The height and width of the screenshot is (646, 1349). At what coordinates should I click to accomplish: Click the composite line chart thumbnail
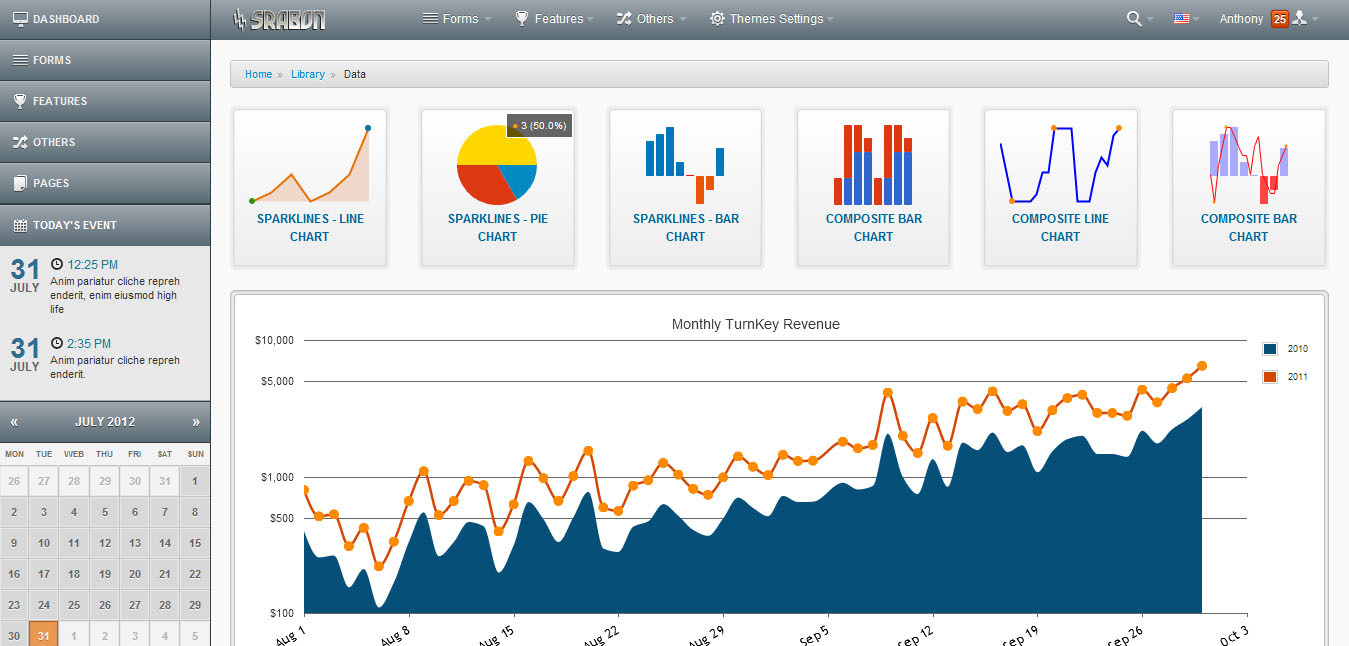pos(1060,164)
